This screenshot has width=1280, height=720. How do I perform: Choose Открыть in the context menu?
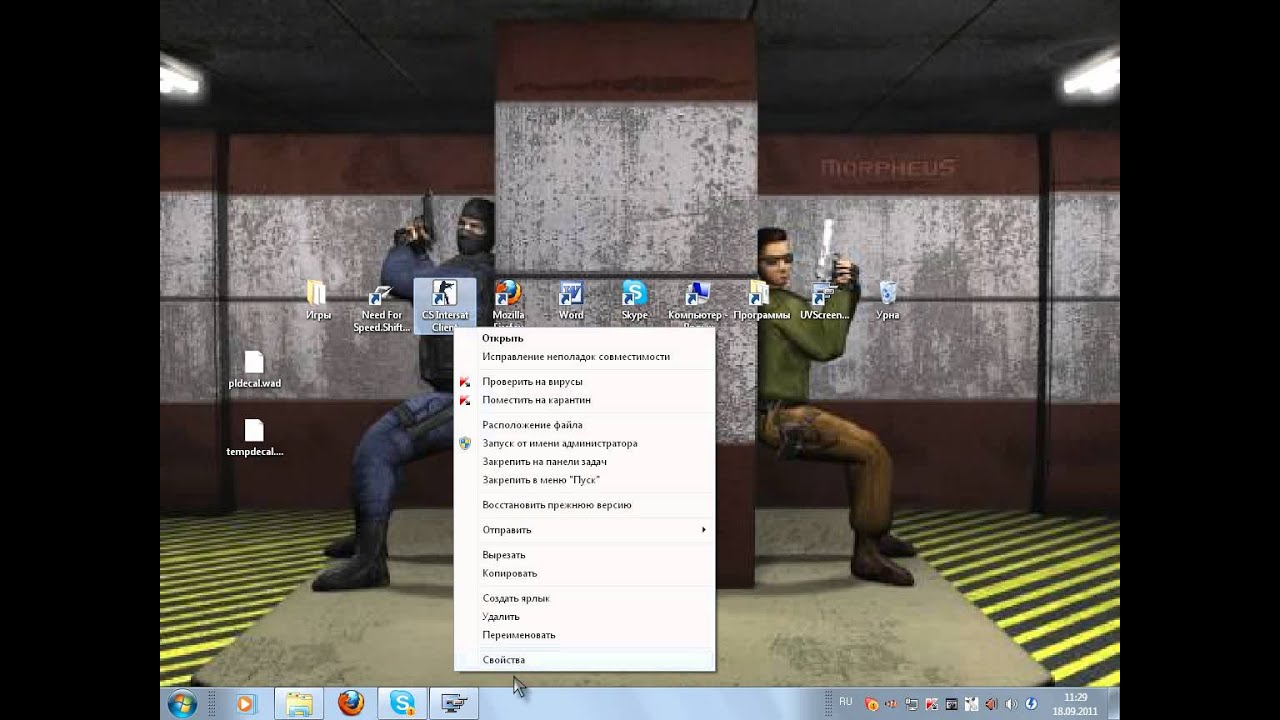[x=584, y=338]
